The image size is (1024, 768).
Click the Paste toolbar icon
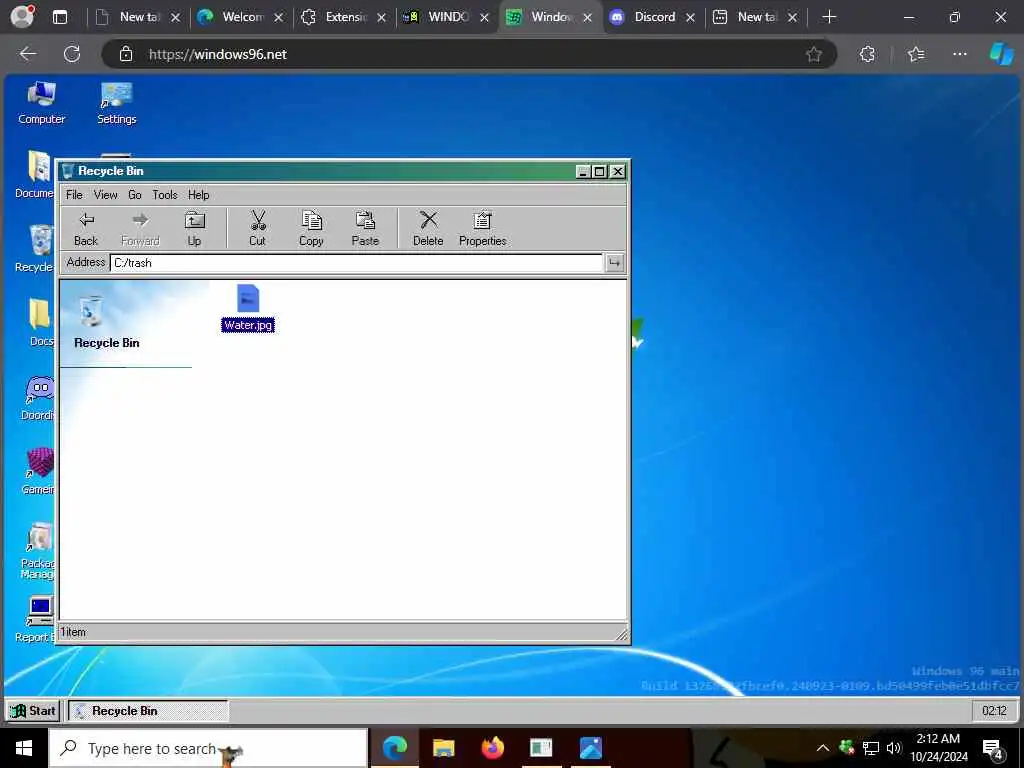click(365, 229)
